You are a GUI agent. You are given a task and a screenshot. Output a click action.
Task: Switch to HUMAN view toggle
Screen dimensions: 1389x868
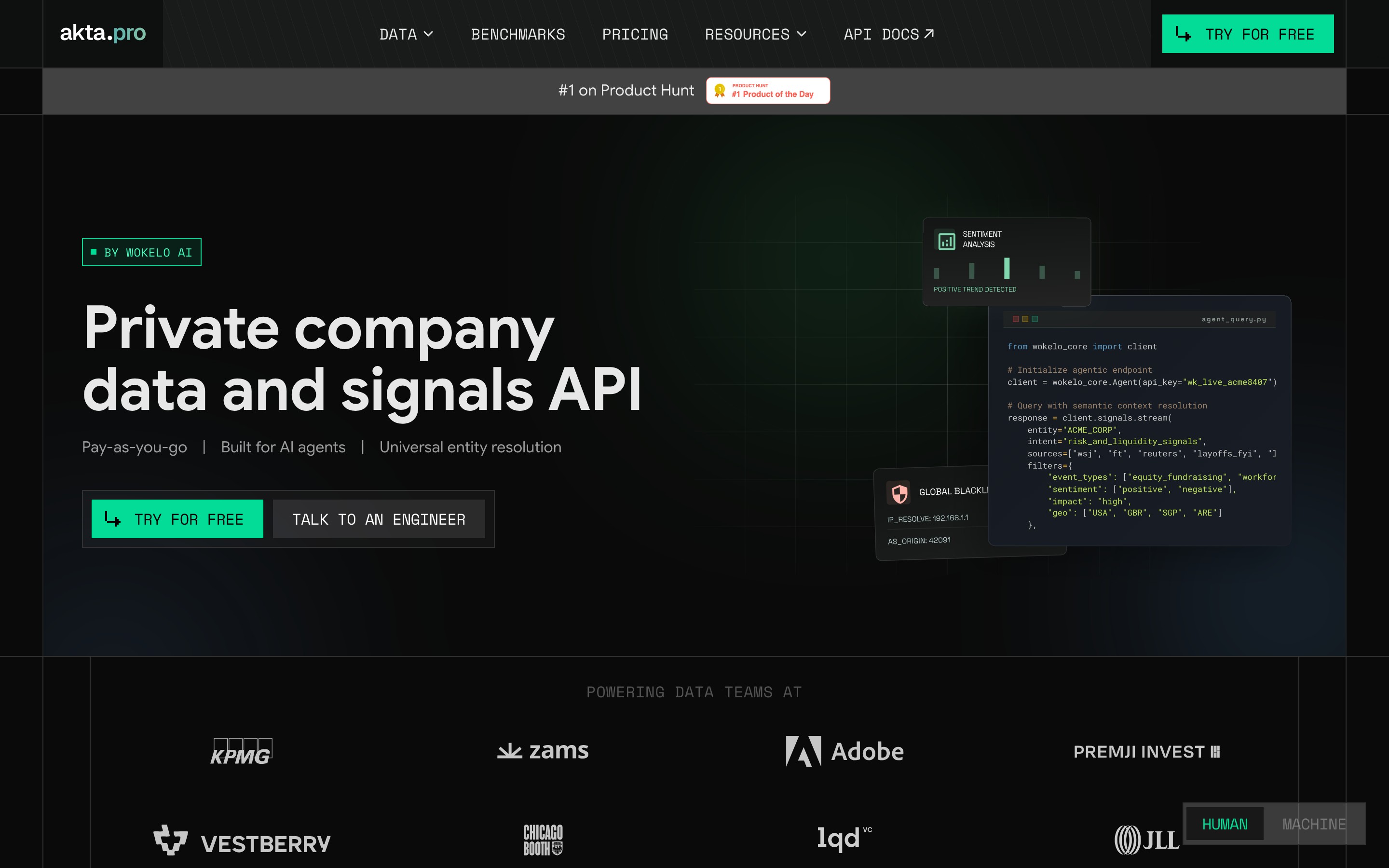pos(1225,824)
